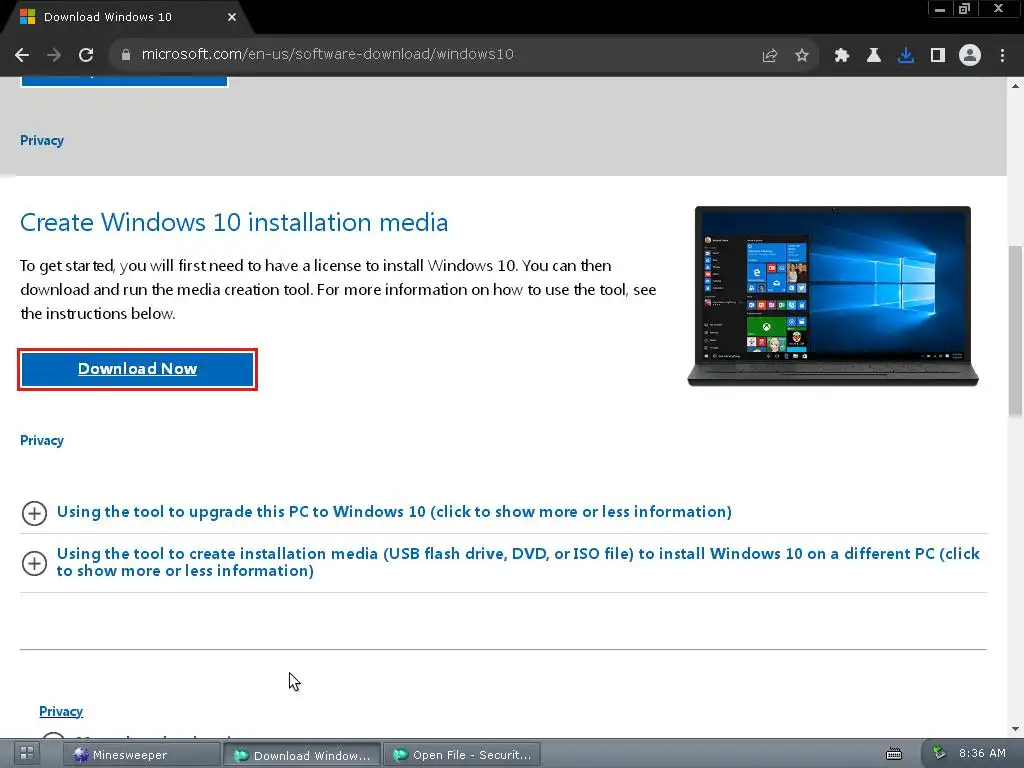Open the Extensions puzzle icon
The image size is (1024, 768).
842,56
